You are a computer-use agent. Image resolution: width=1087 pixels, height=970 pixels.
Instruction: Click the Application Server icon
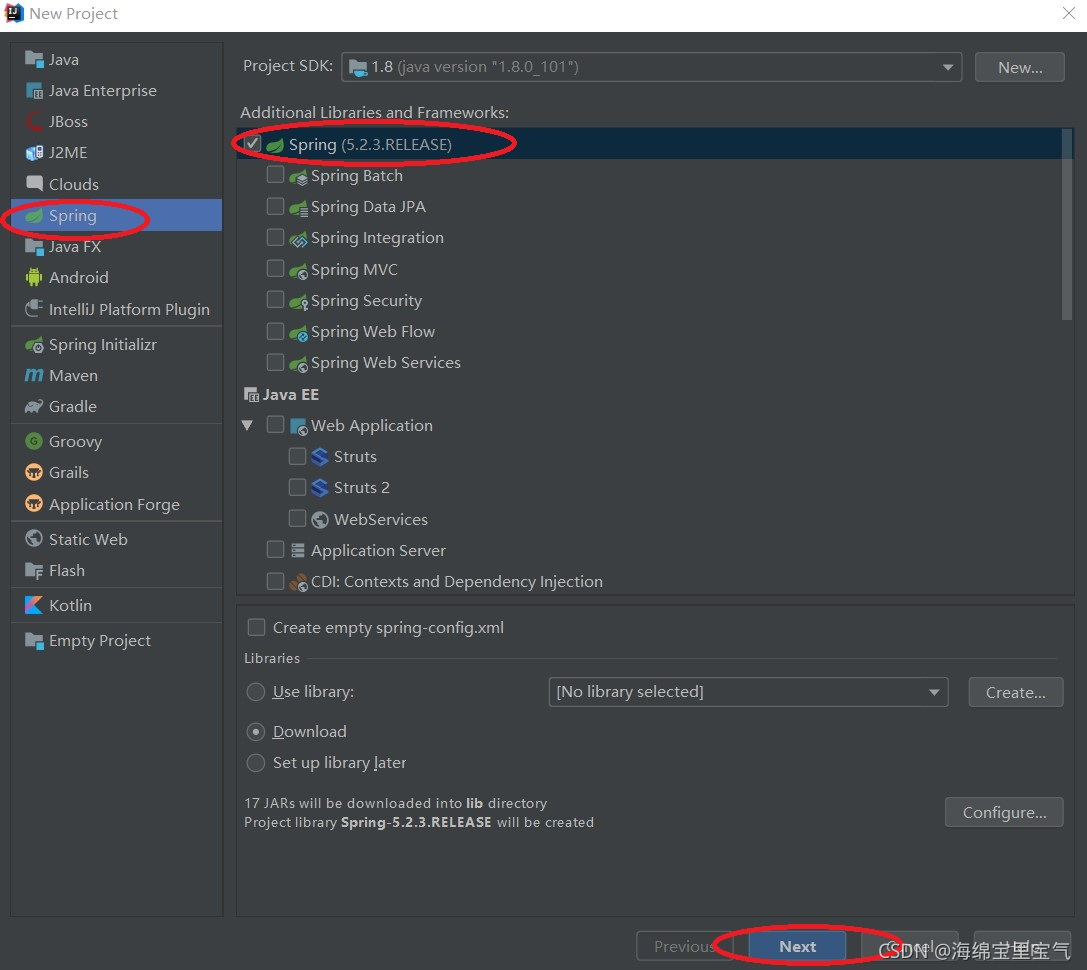pyautogui.click(x=298, y=551)
